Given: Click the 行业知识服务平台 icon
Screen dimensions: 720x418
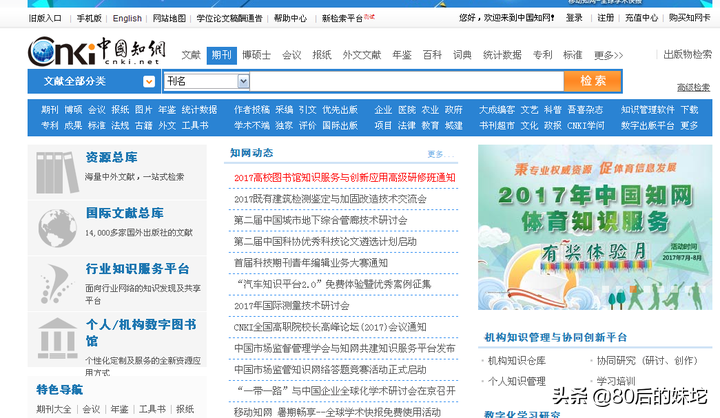Looking at the screenshot, I should [x=56, y=283].
